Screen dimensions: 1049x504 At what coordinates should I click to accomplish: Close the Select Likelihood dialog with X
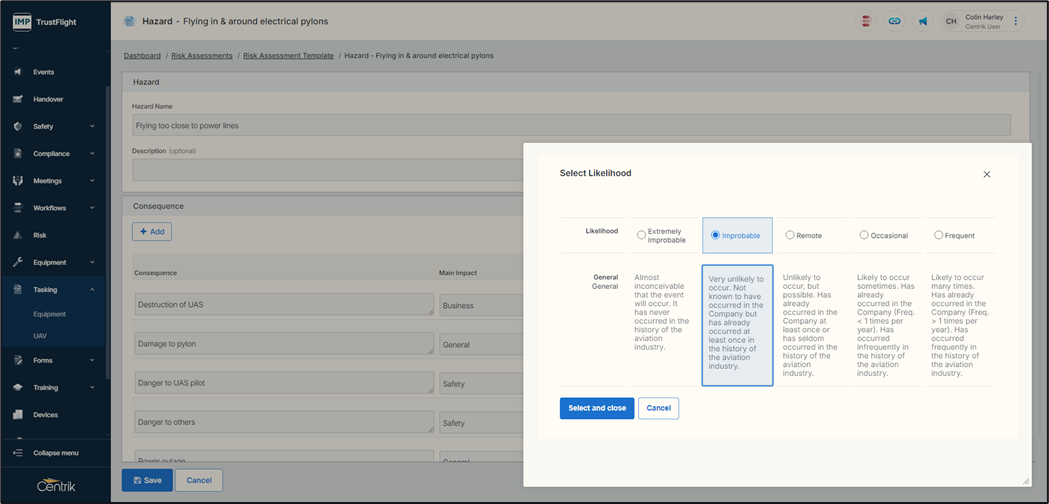point(986,174)
